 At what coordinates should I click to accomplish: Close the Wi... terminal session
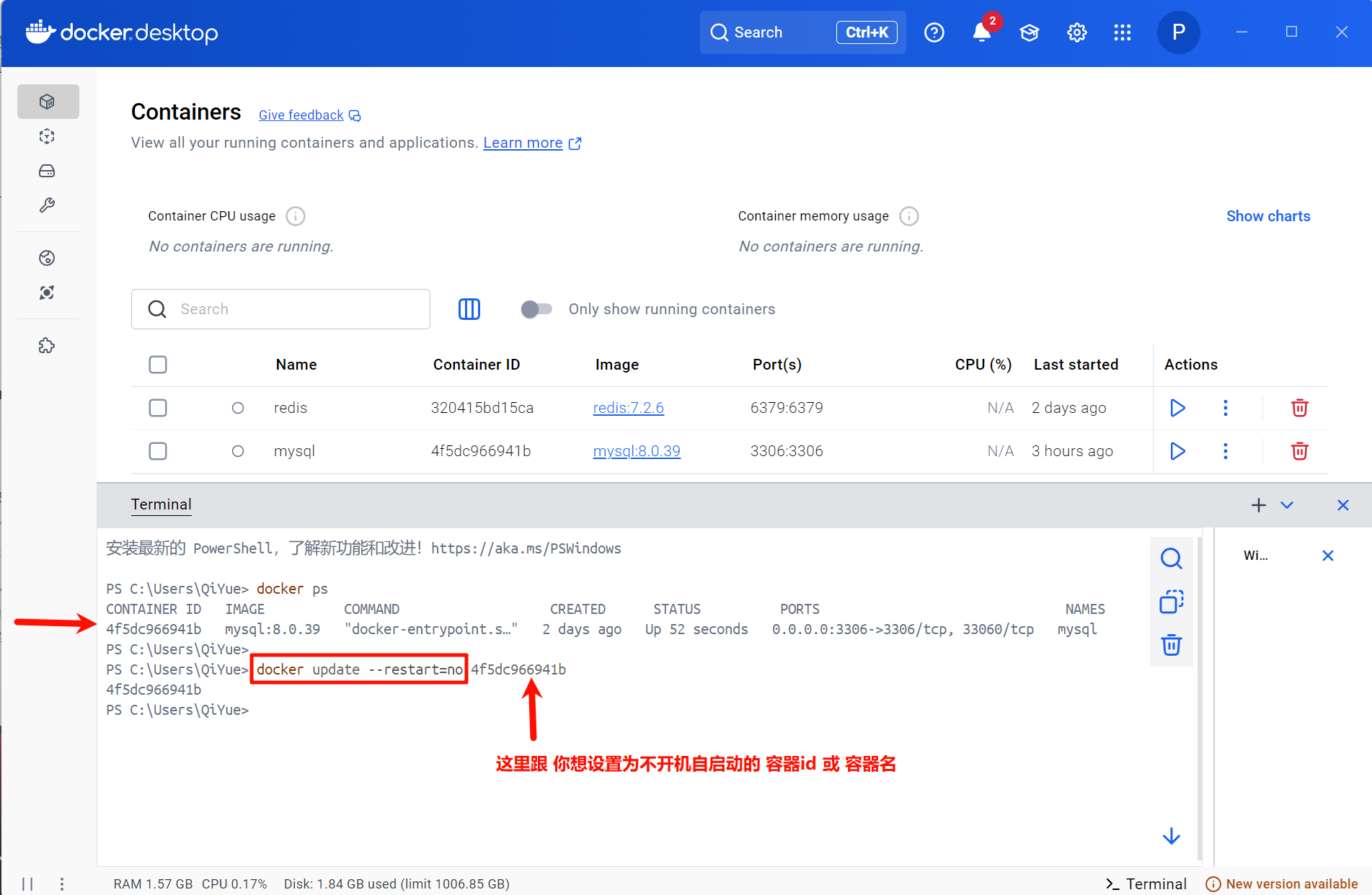click(x=1328, y=556)
